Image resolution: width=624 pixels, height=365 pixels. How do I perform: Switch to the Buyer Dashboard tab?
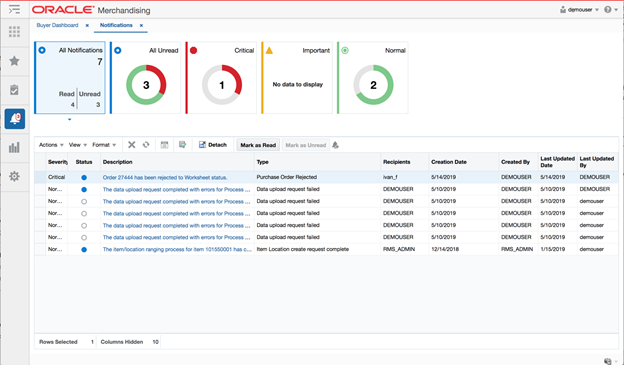(x=57, y=25)
